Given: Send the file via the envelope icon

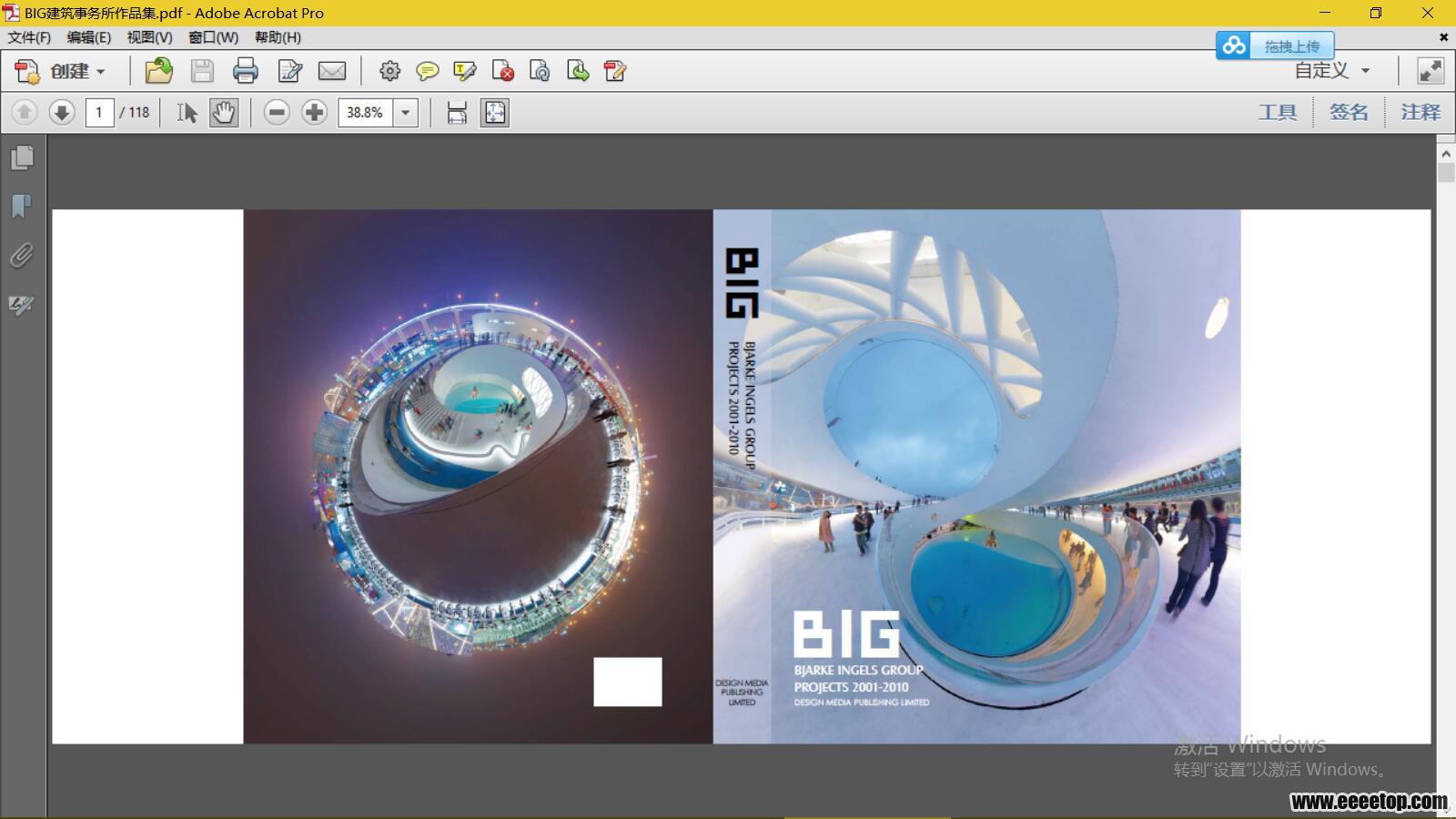Looking at the screenshot, I should click(332, 71).
